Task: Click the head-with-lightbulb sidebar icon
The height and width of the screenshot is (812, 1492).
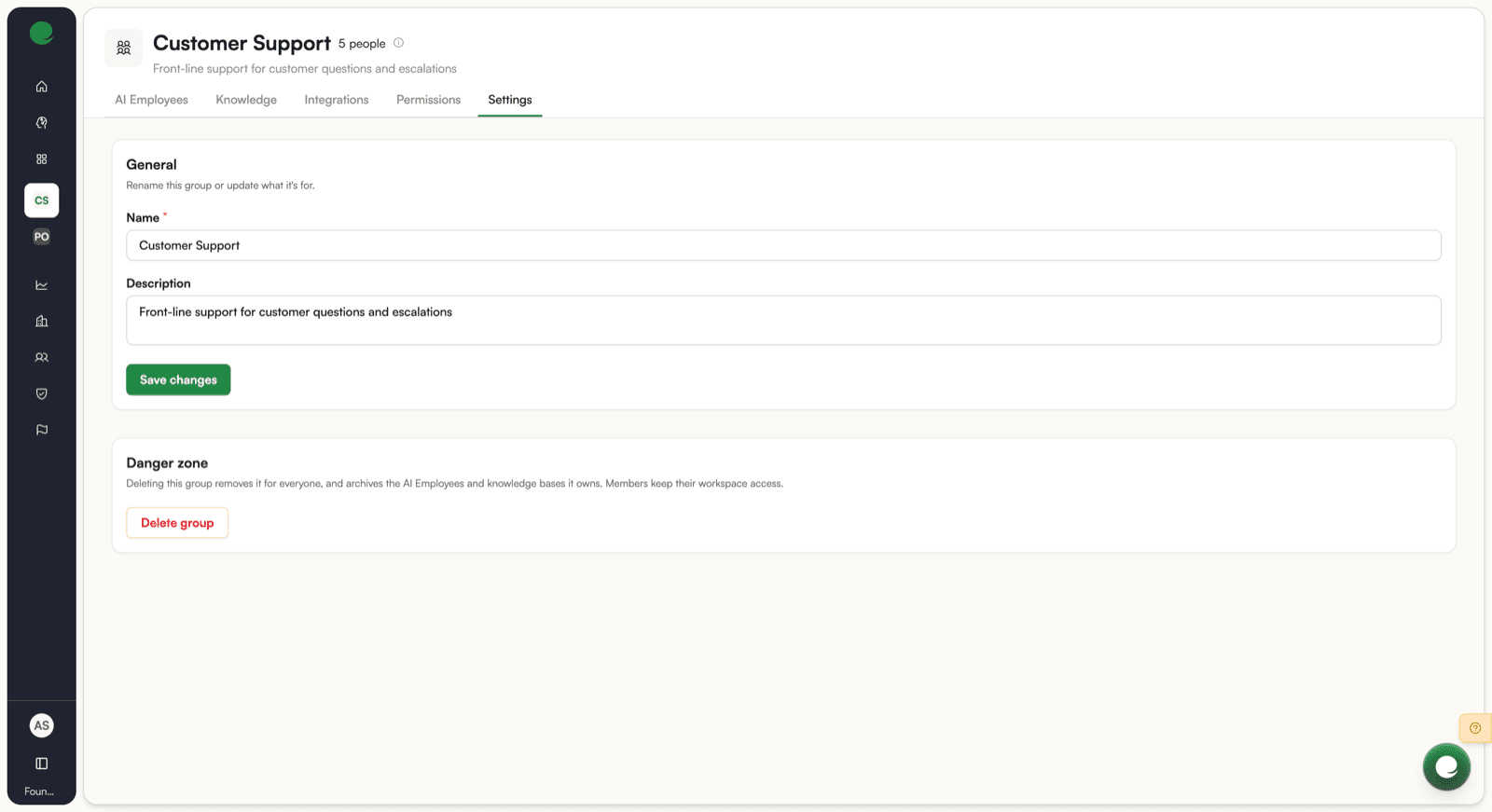Action: [x=42, y=123]
